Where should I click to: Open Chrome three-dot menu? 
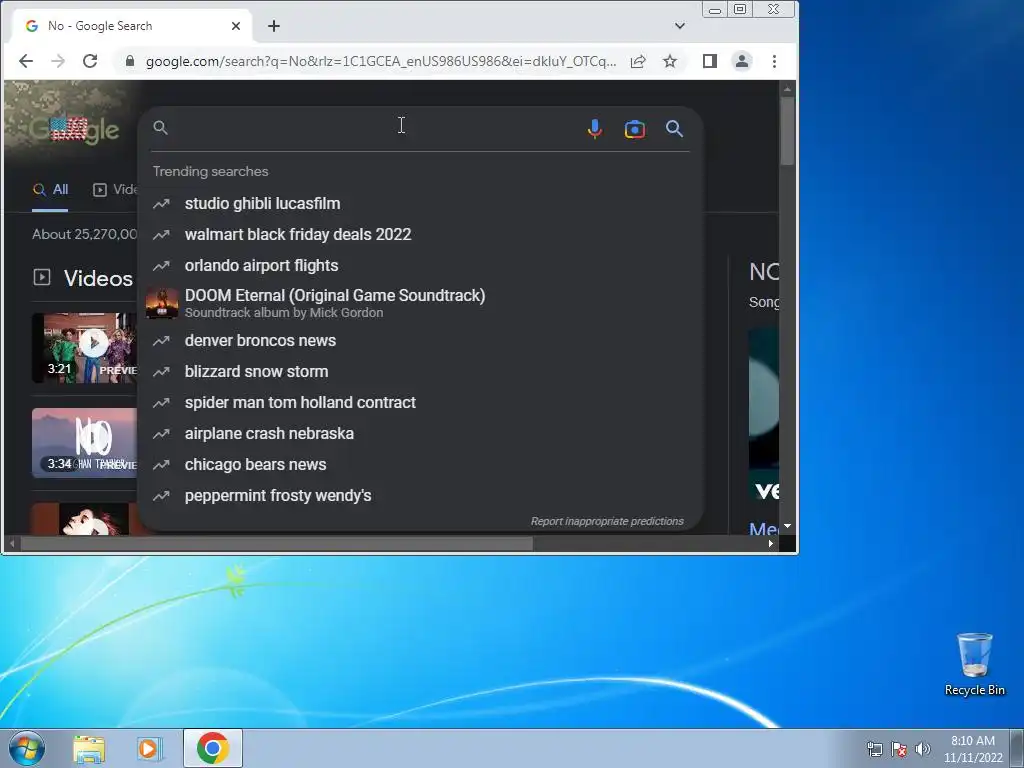tap(775, 61)
